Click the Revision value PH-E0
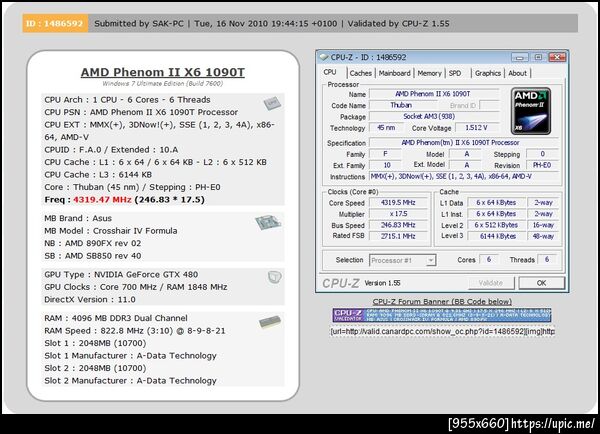Image resolution: width=600 pixels, height=434 pixels. [x=542, y=165]
